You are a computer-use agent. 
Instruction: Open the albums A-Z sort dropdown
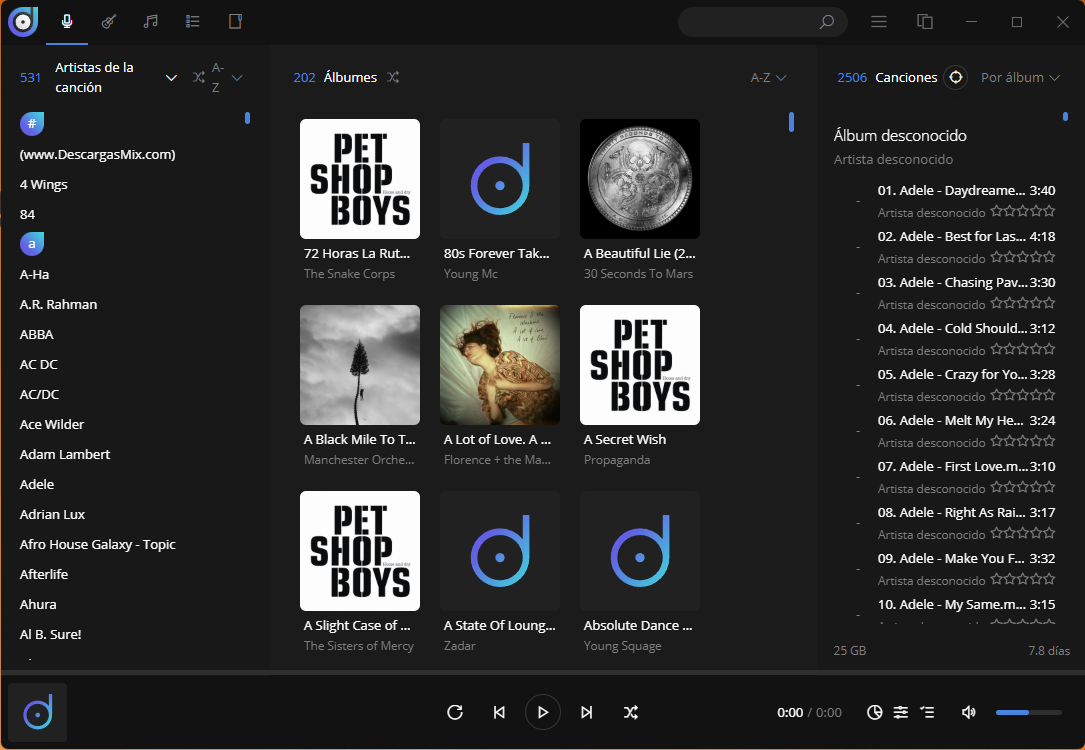coord(769,77)
